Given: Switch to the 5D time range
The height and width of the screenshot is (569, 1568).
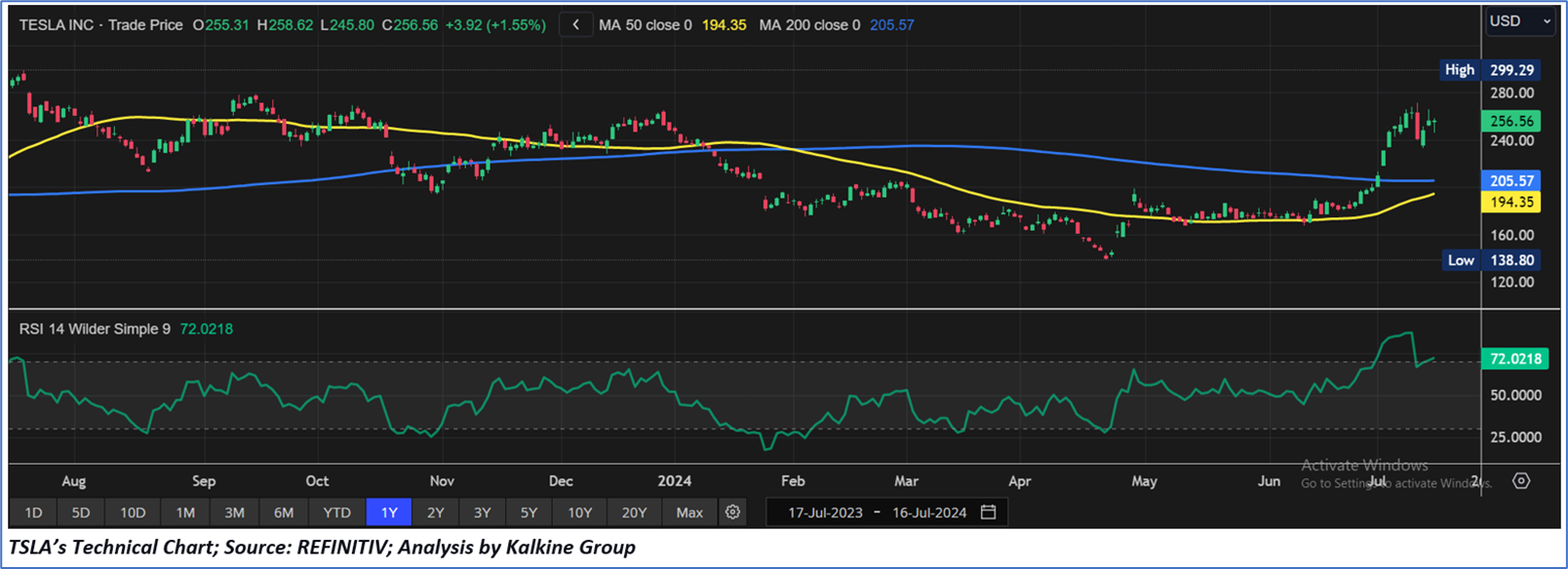Looking at the screenshot, I should pyautogui.click(x=81, y=512).
